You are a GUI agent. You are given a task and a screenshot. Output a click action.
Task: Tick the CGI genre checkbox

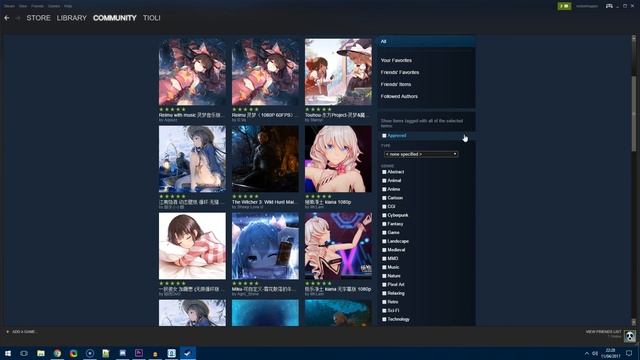point(384,207)
